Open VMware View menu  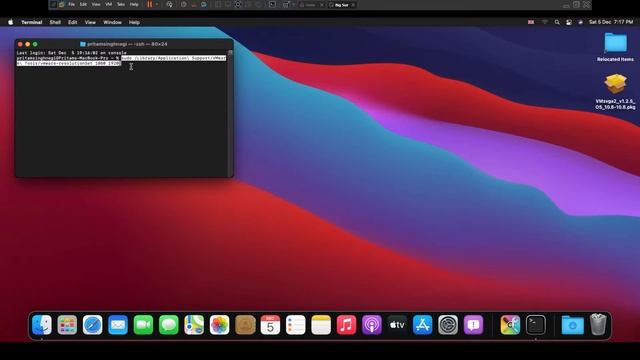coord(96,4)
